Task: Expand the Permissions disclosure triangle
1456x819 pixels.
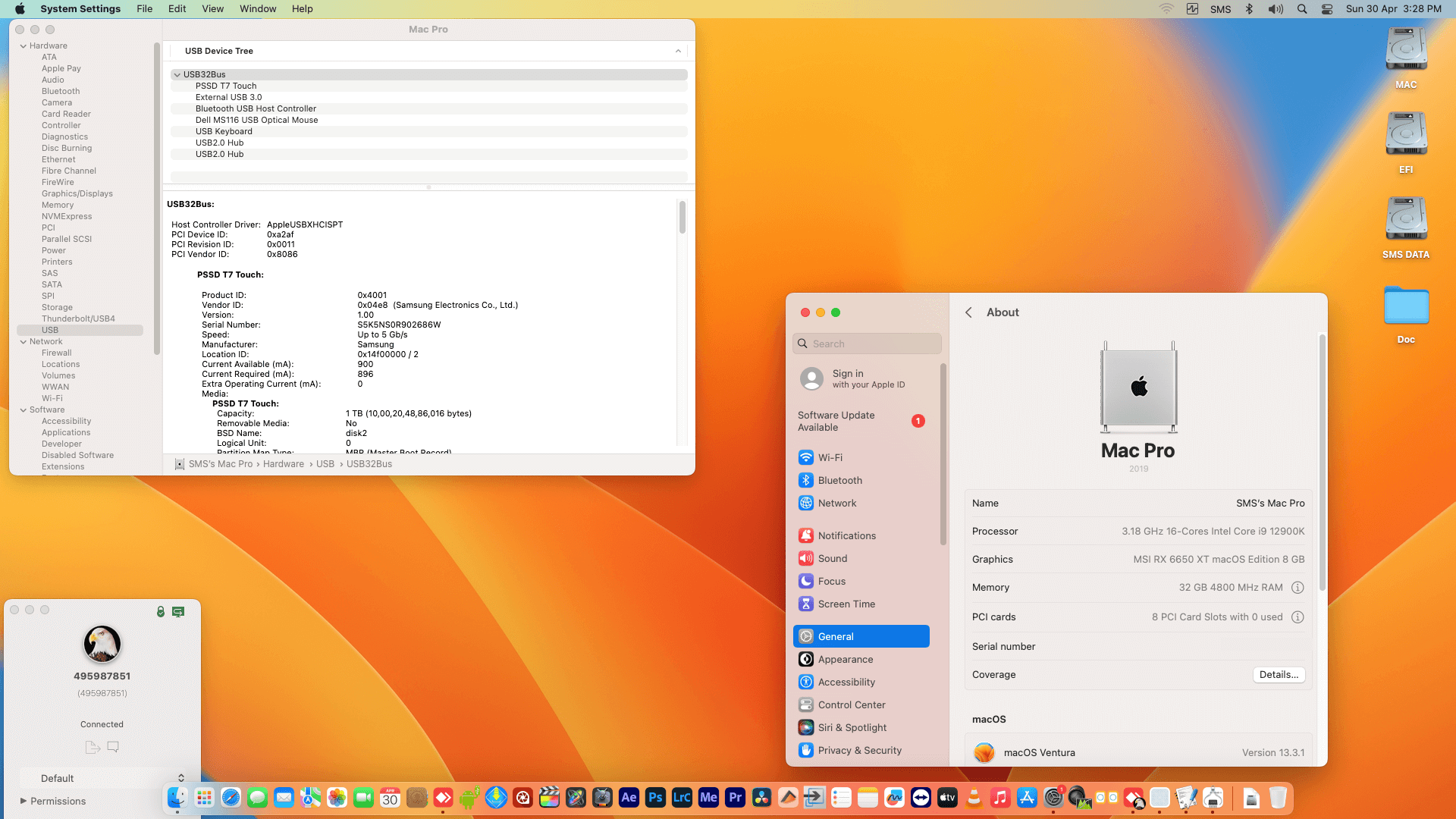Action: (x=24, y=801)
